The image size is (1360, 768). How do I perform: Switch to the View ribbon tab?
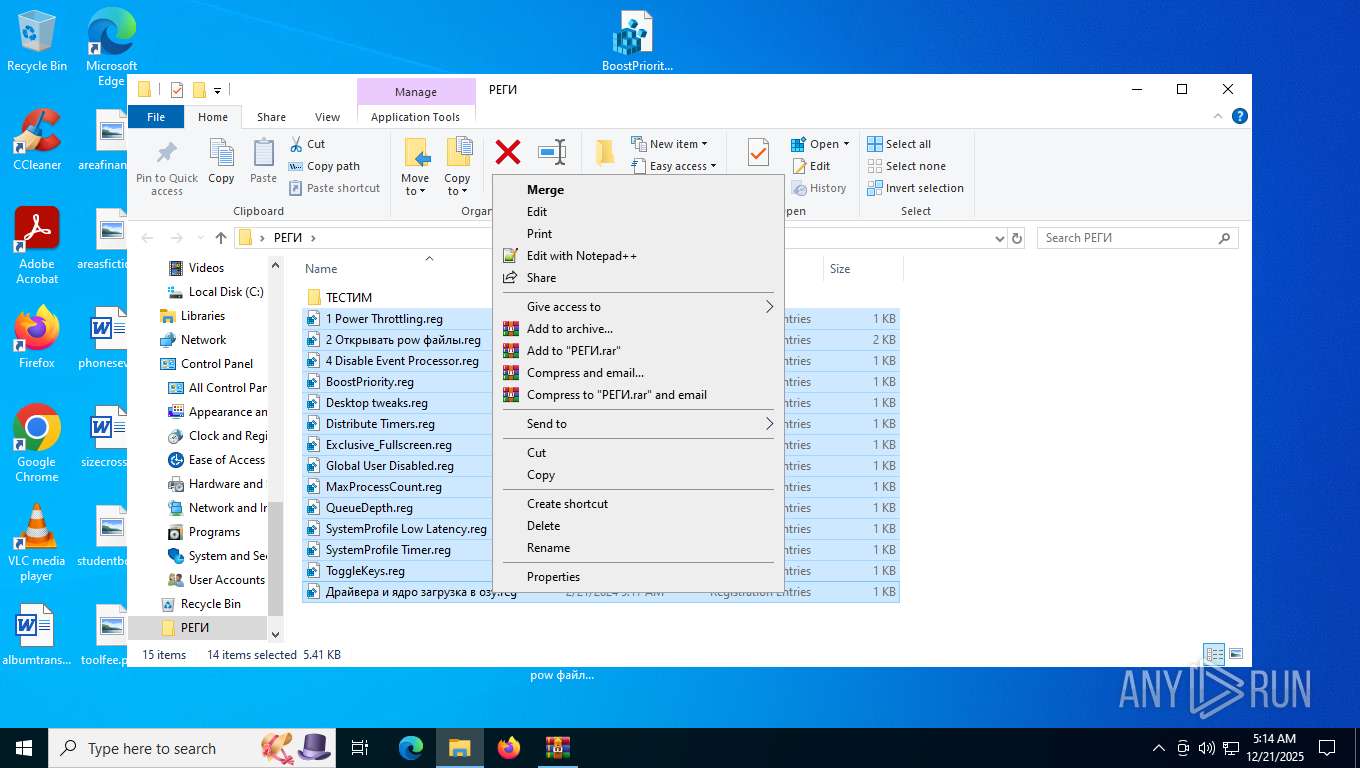pos(327,117)
